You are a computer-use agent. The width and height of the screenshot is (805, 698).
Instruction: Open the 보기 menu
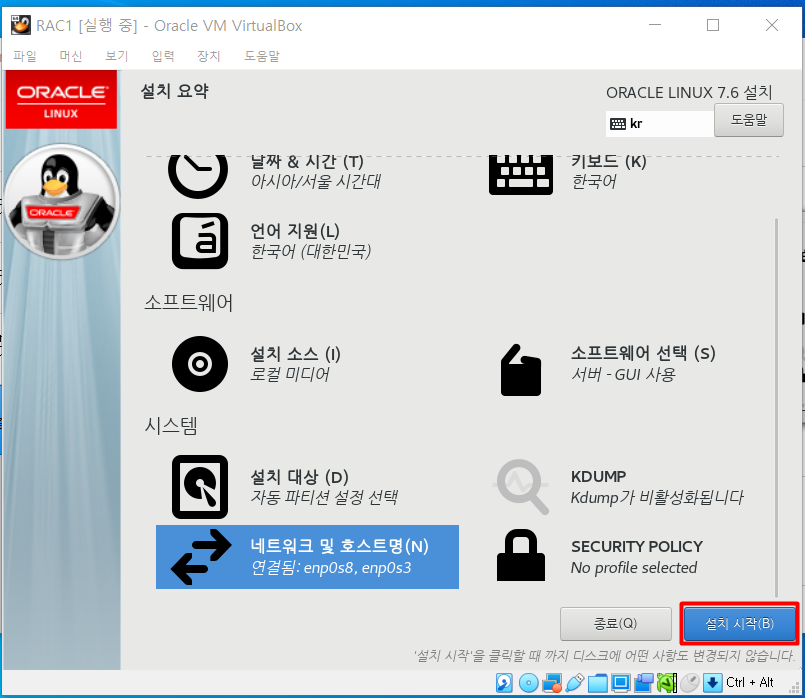tap(117, 55)
